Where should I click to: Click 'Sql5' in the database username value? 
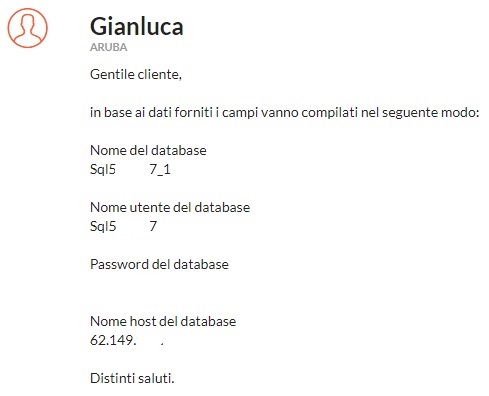pos(103,226)
